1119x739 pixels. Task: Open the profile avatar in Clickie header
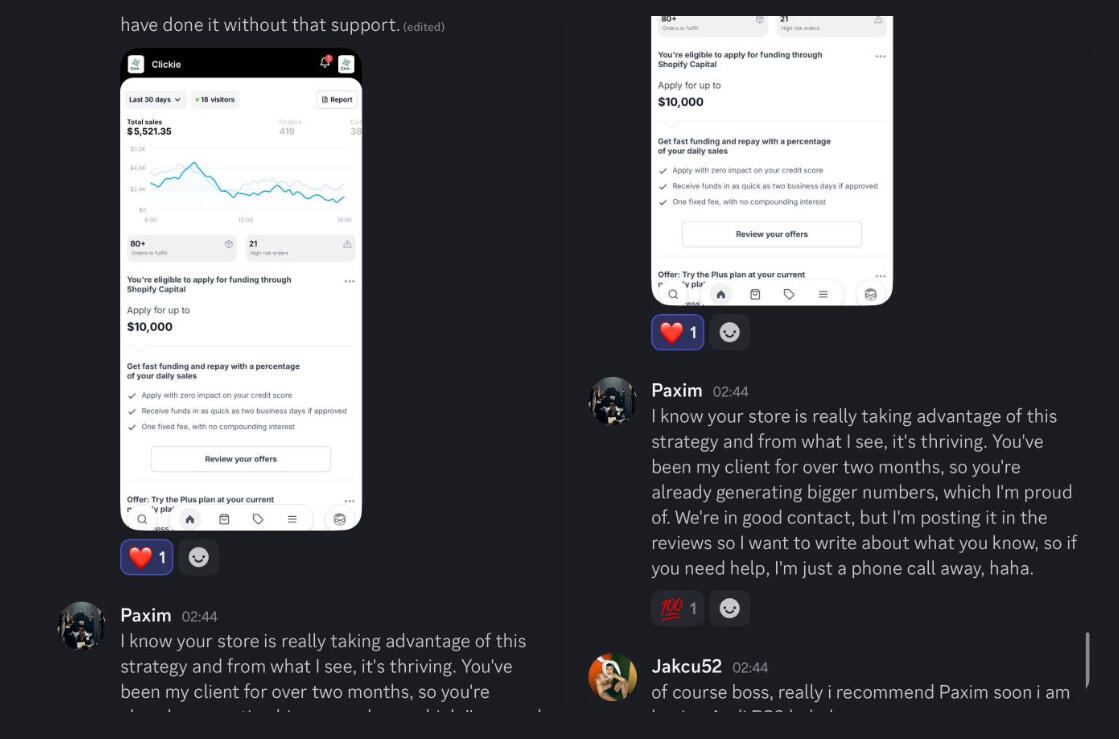click(x=346, y=64)
